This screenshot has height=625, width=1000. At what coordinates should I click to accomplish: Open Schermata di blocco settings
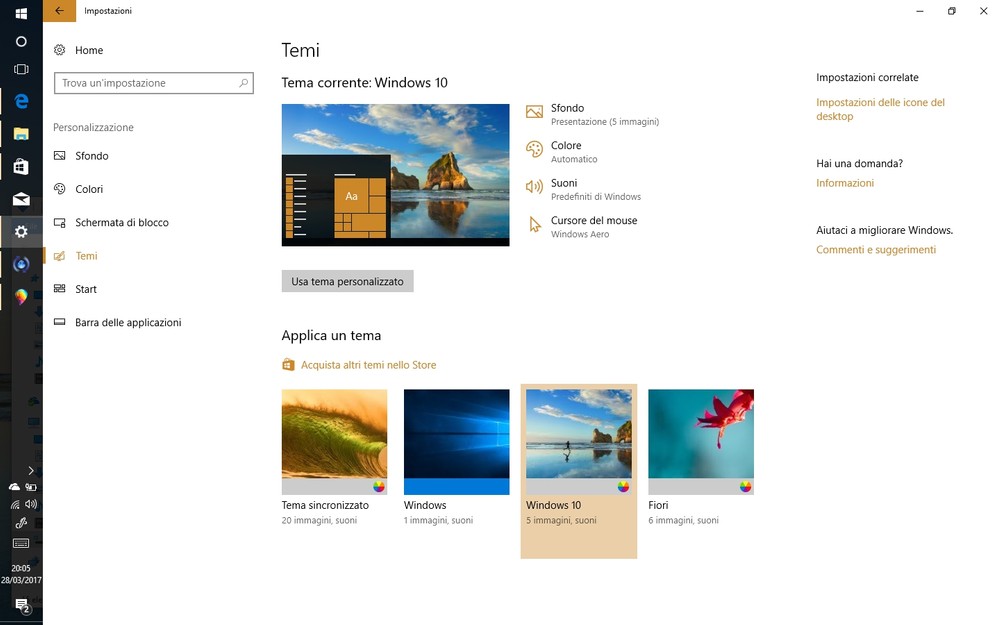tap(122, 223)
